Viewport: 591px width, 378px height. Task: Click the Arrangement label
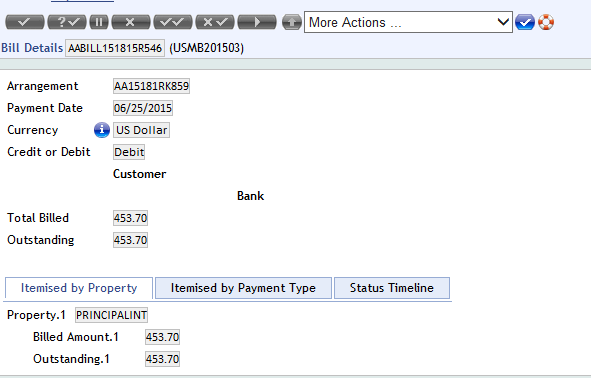[43, 86]
